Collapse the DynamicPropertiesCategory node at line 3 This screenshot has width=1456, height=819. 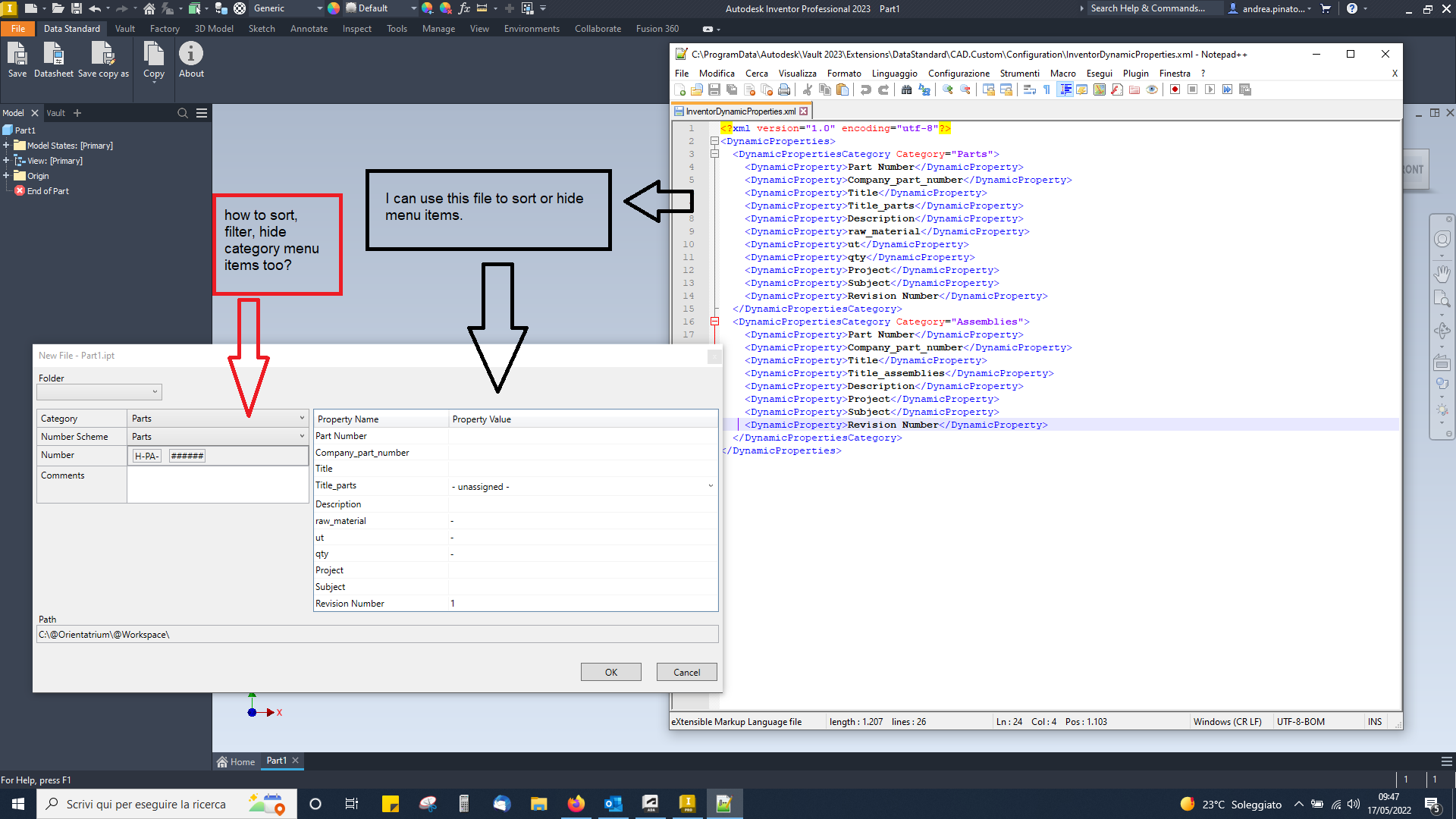point(715,153)
